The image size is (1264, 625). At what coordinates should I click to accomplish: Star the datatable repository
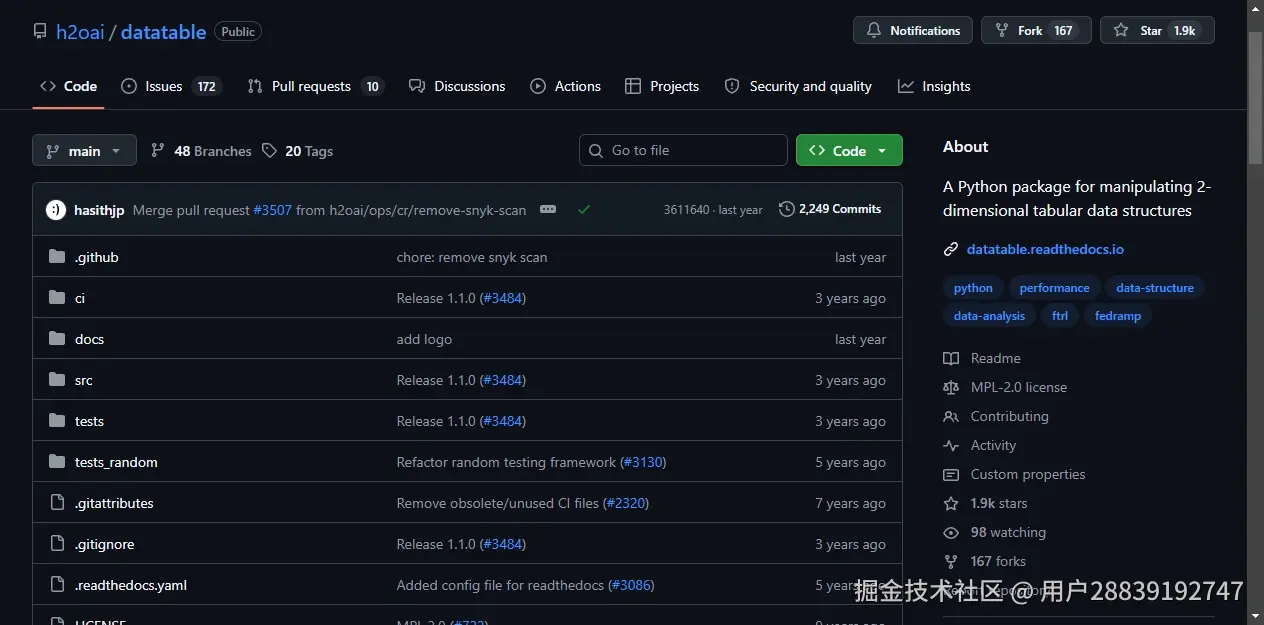click(x=1157, y=30)
